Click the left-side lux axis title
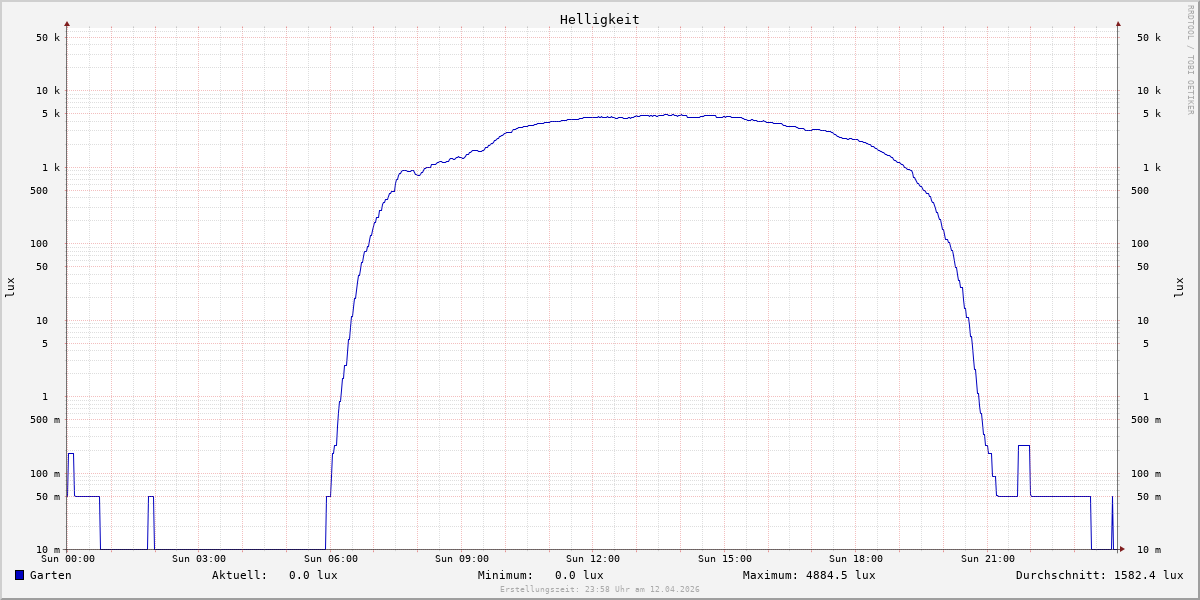This screenshot has height=600, width=1200. [x=10, y=287]
